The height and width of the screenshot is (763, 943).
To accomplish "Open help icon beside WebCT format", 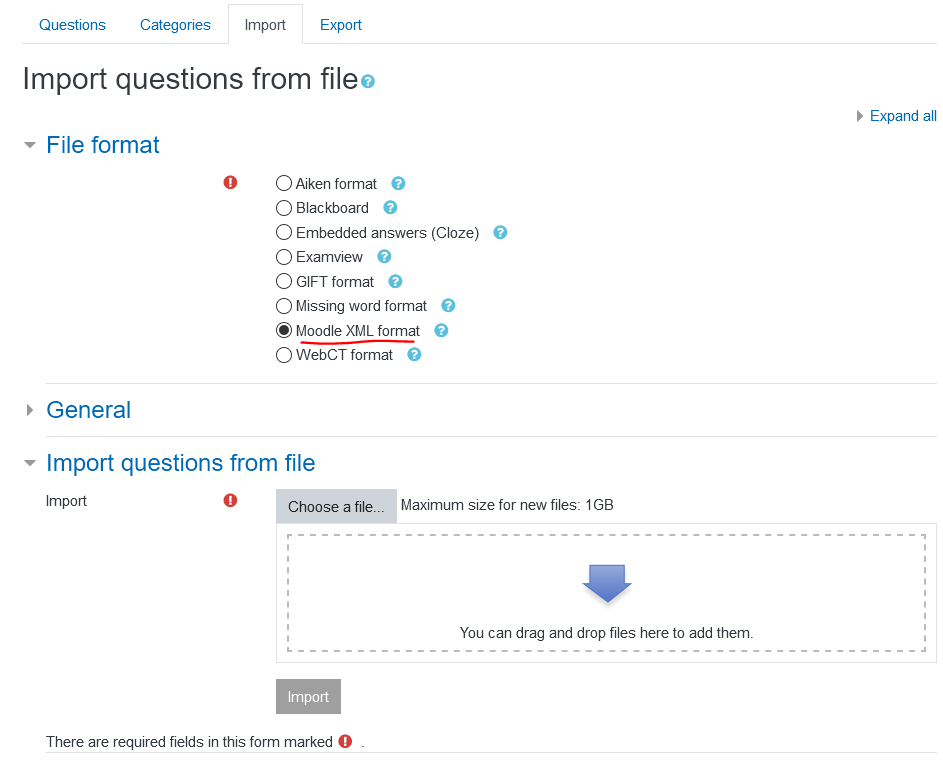I will pos(414,355).
